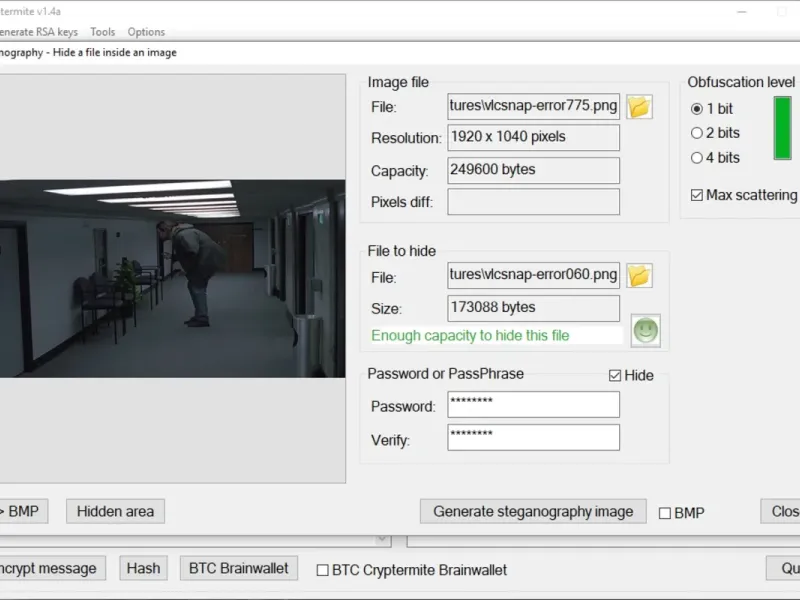Open the Tools menu
The image size is (800, 600).
(102, 32)
